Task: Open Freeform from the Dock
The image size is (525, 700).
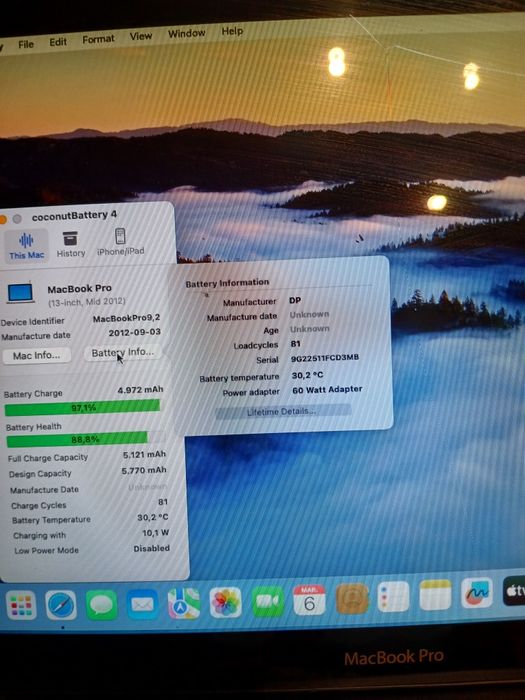Action: click(477, 593)
